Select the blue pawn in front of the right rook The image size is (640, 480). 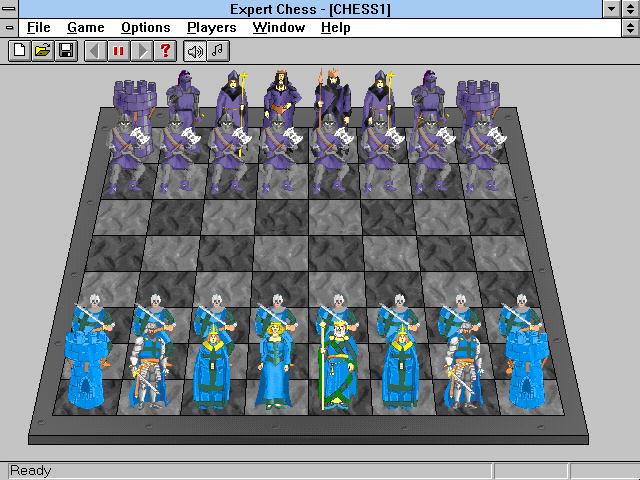(522, 312)
